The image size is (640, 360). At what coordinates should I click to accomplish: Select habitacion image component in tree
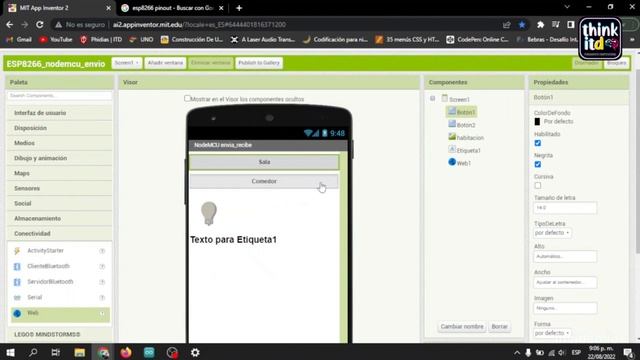(x=466, y=137)
